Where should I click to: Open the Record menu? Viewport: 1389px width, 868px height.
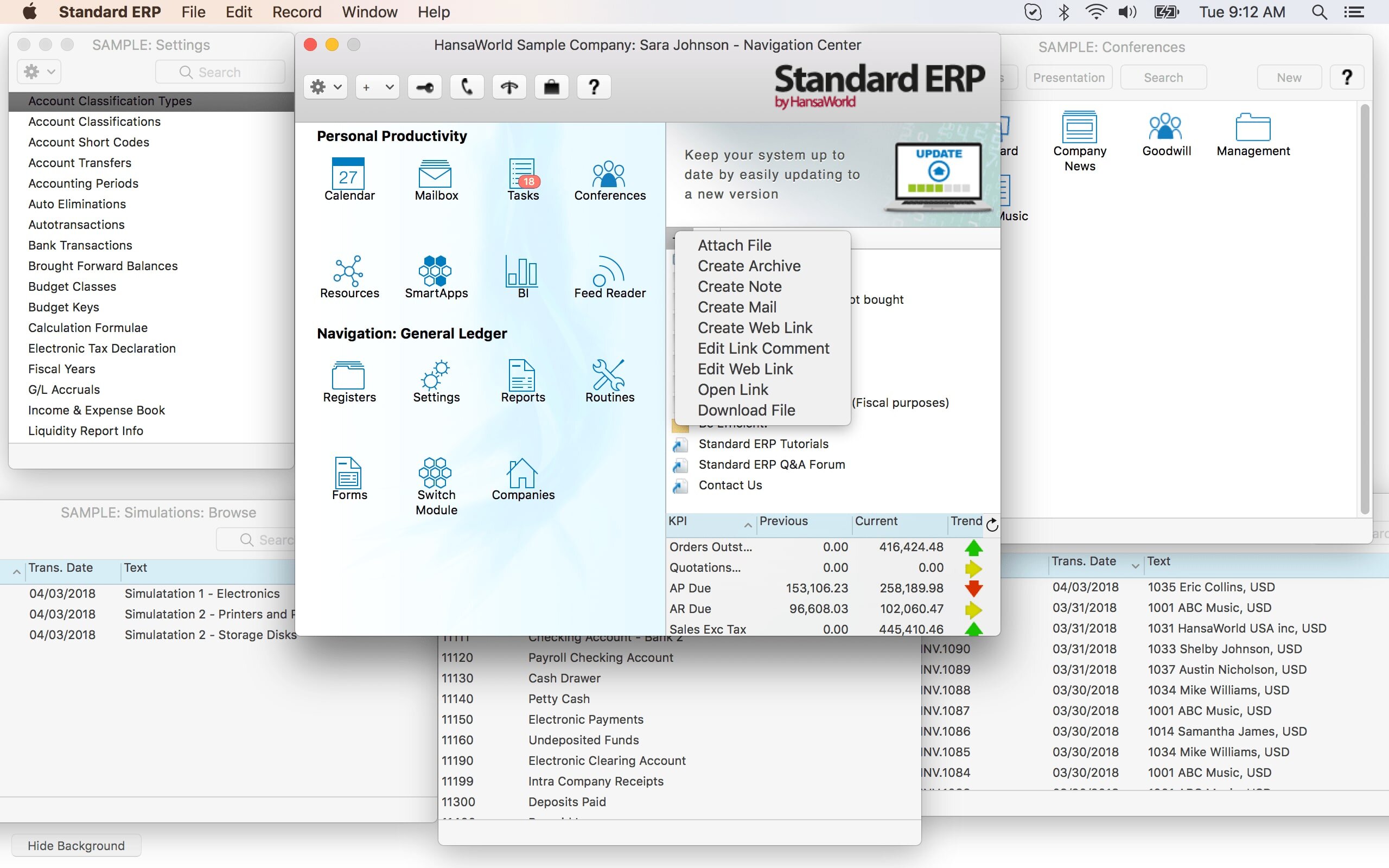click(x=296, y=12)
